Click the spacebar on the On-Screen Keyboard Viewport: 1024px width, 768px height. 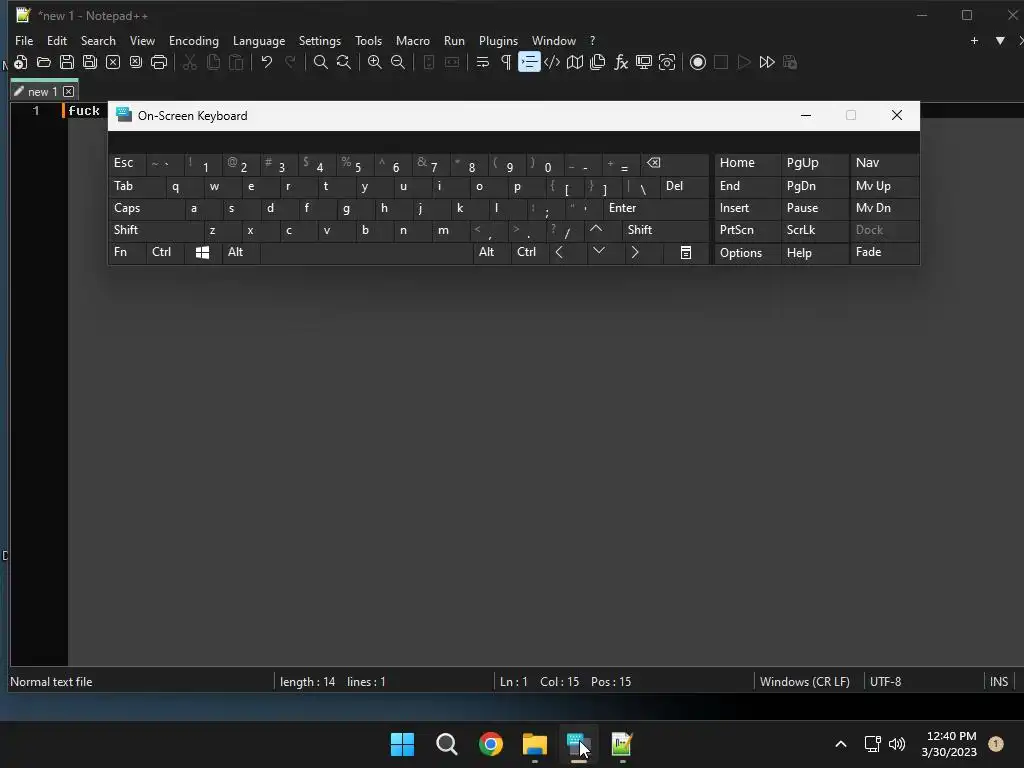[366, 252]
